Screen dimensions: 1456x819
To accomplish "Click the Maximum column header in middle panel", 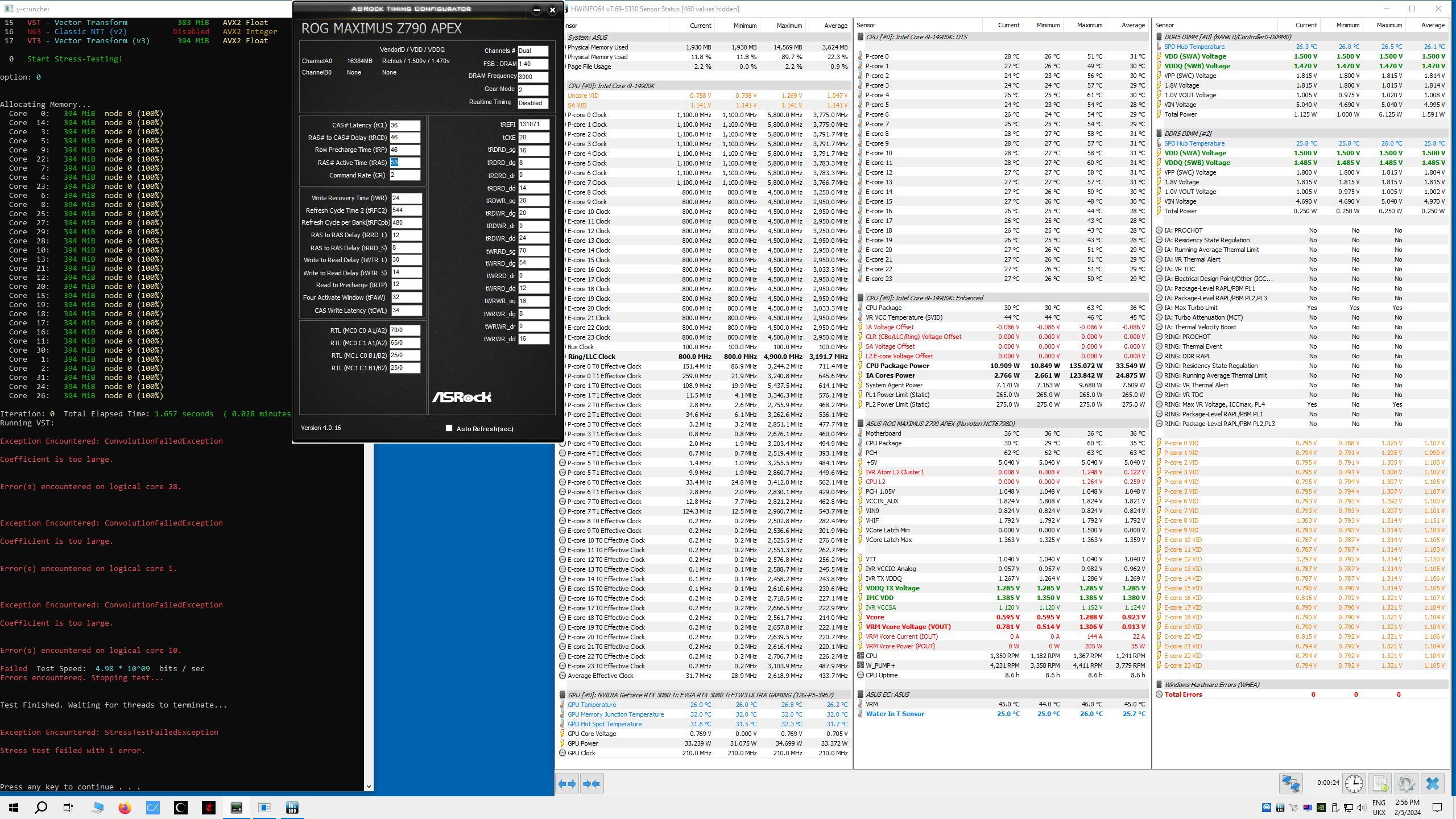I will 1089,25.
